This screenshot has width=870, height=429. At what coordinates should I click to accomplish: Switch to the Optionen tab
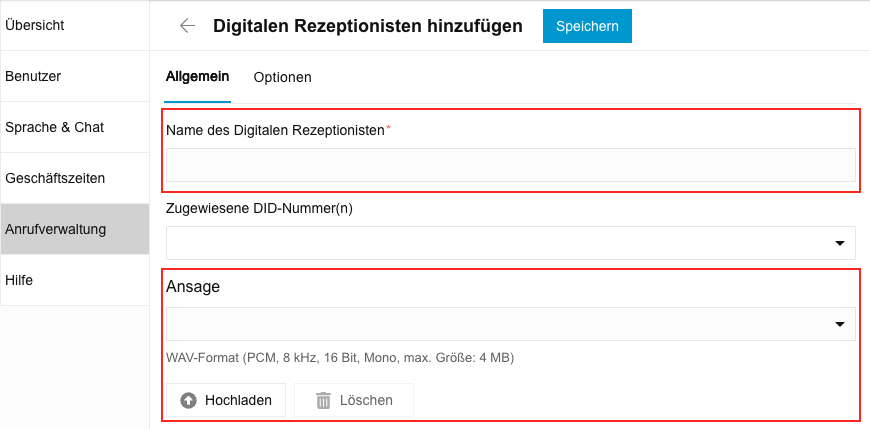click(282, 77)
